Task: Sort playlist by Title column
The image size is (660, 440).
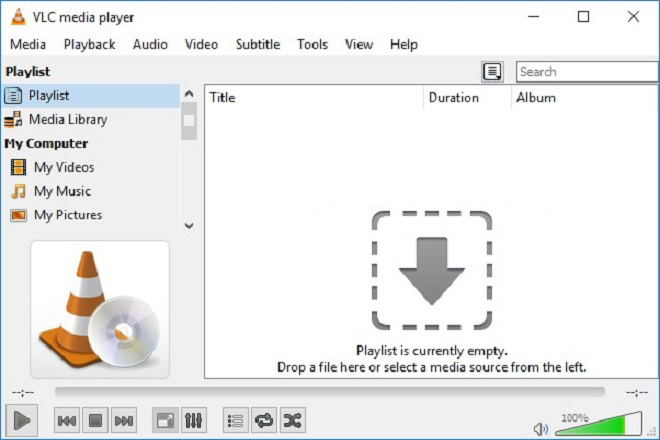Action: pos(314,98)
